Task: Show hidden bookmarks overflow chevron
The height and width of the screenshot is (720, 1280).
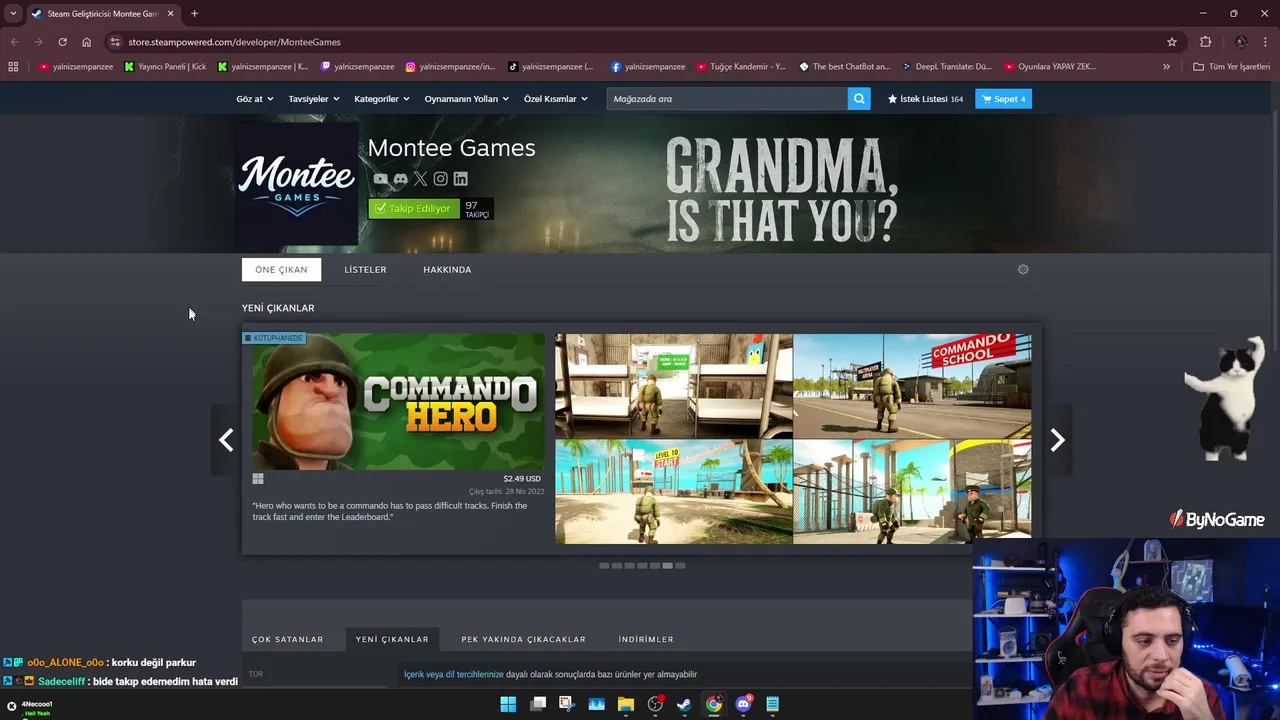Action: (x=1166, y=67)
